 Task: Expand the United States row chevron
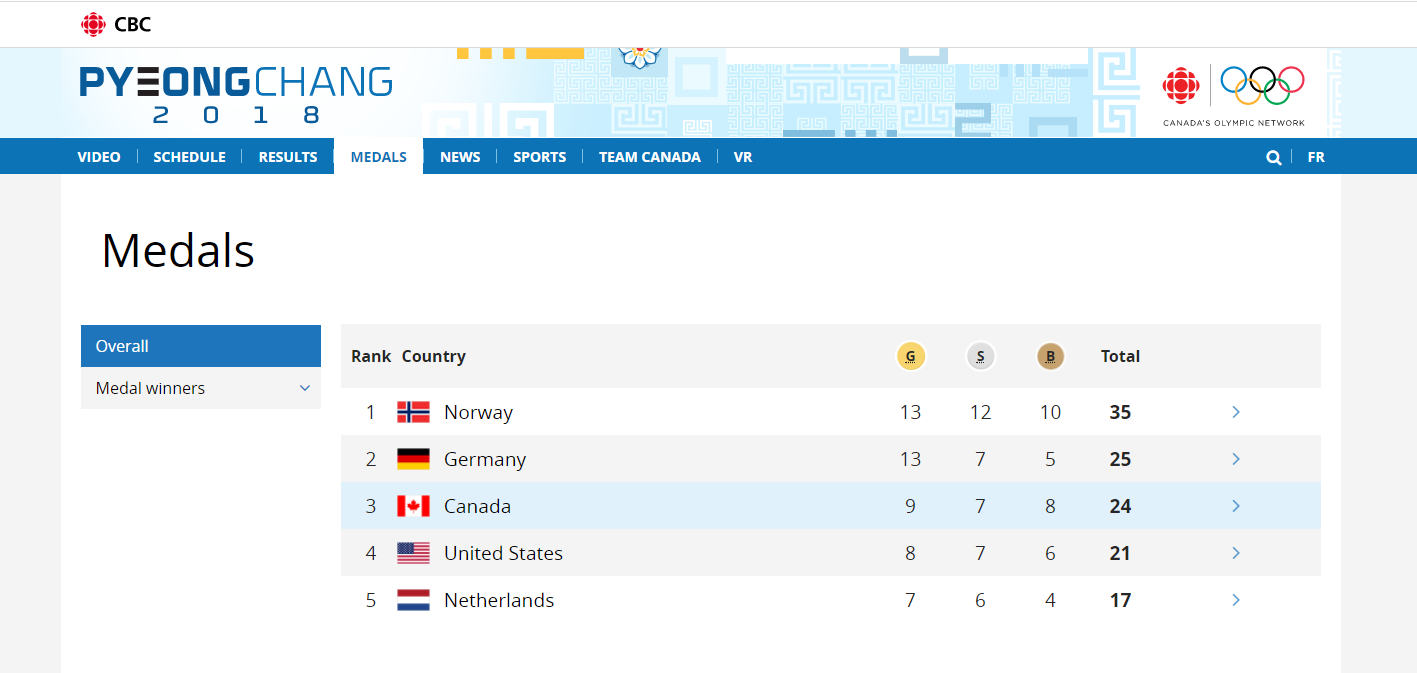coord(1236,553)
